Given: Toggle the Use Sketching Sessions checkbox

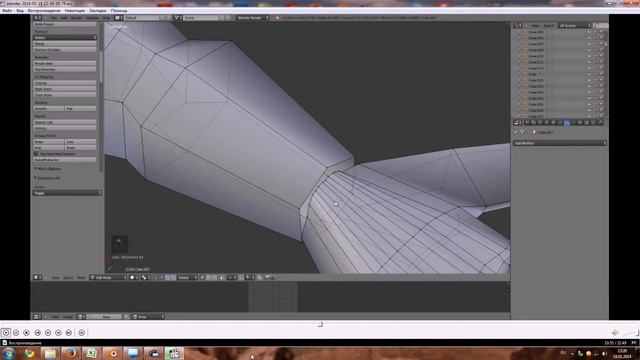Looking at the screenshot, I should 36,154.
